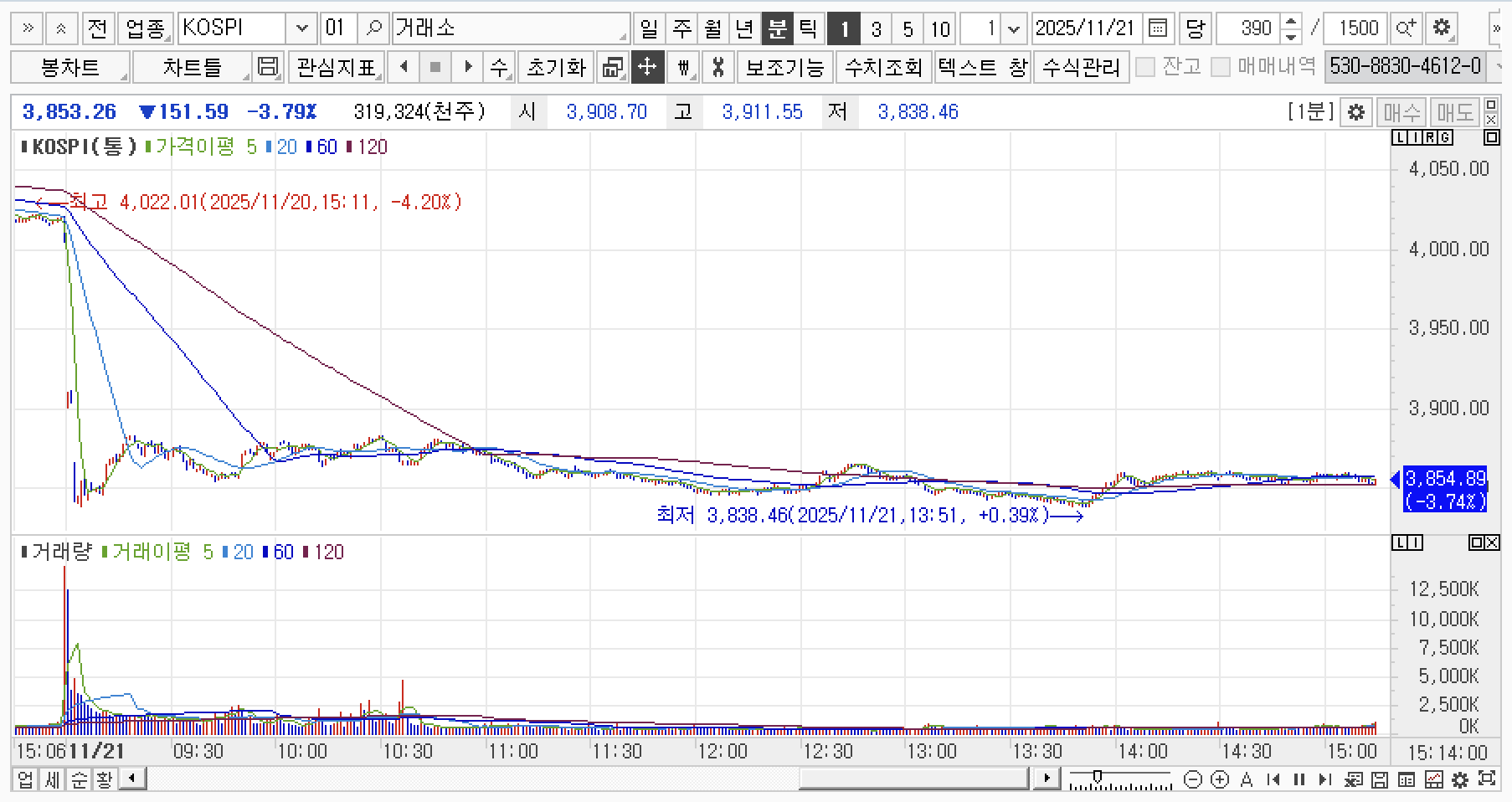The image size is (1512, 802).
Task: Select the 10-minute interval button
Action: pos(940,28)
